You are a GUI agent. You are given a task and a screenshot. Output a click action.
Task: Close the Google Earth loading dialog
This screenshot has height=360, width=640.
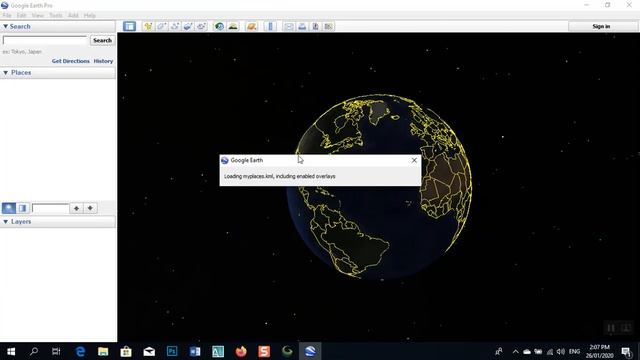[414, 160]
